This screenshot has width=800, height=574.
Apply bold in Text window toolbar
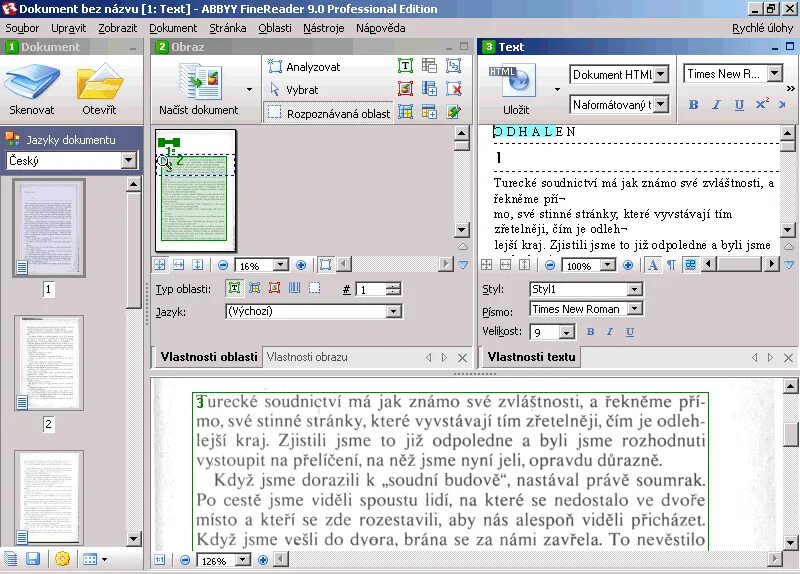coord(693,105)
